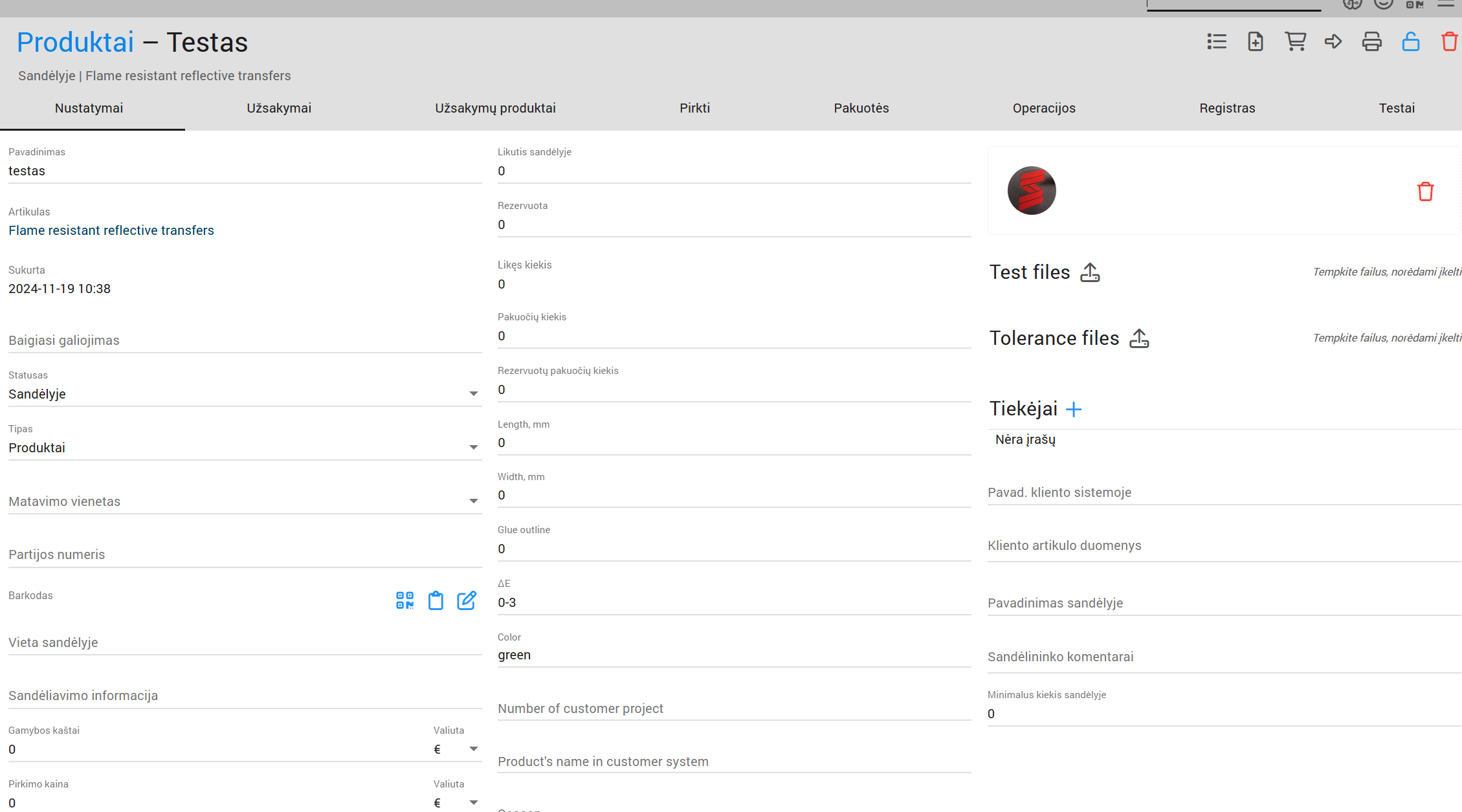Click the Color input field
The width and height of the screenshot is (1462, 812).
tap(734, 655)
